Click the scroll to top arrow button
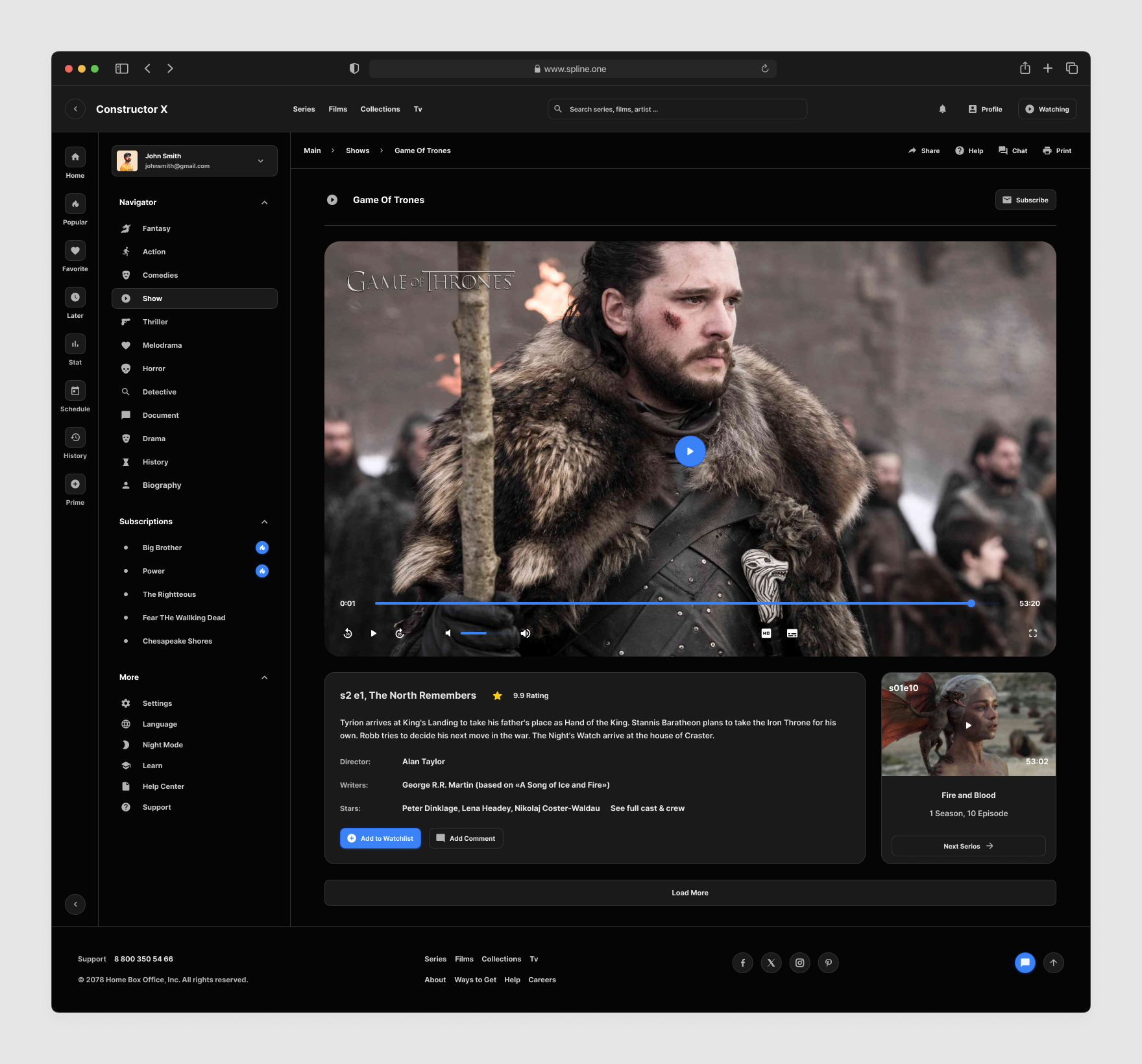Image resolution: width=1142 pixels, height=1064 pixels. (1054, 963)
